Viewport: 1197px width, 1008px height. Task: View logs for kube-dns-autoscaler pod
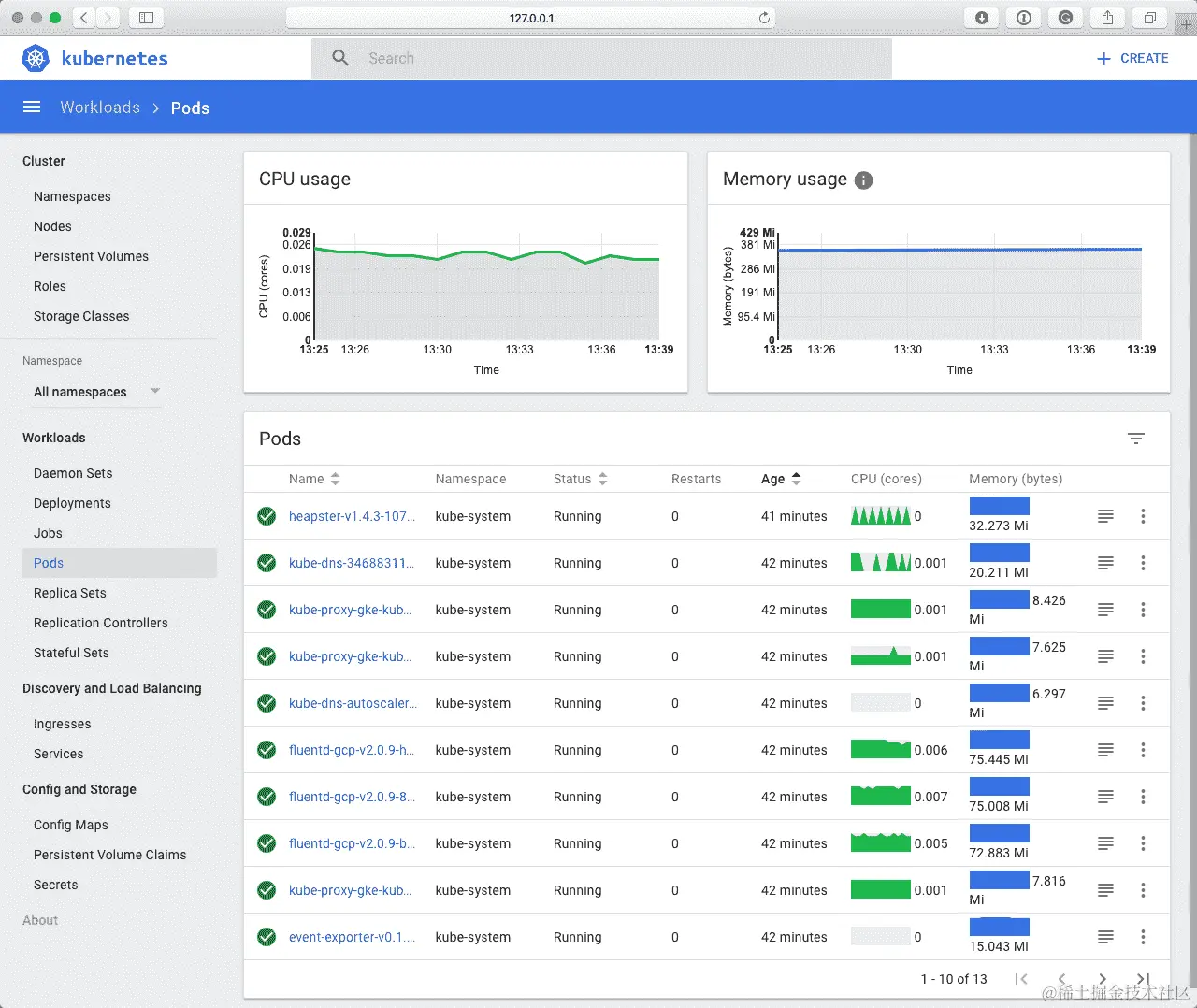tap(1105, 703)
